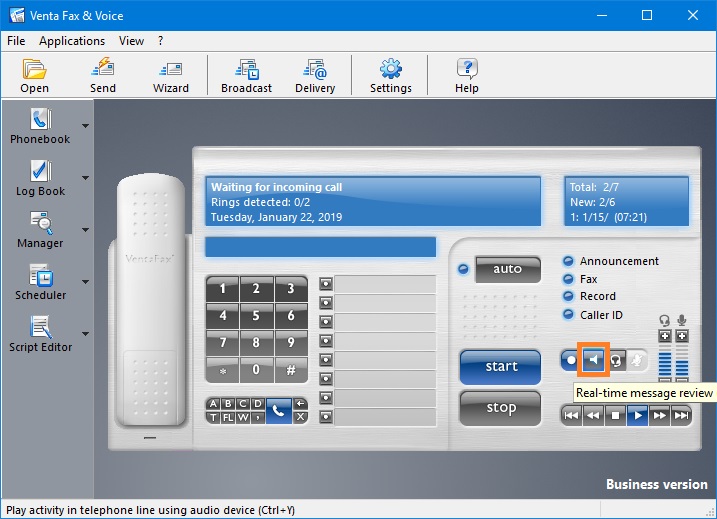The width and height of the screenshot is (717, 519).
Task: Click the FL flash key
Action: (x=228, y=417)
